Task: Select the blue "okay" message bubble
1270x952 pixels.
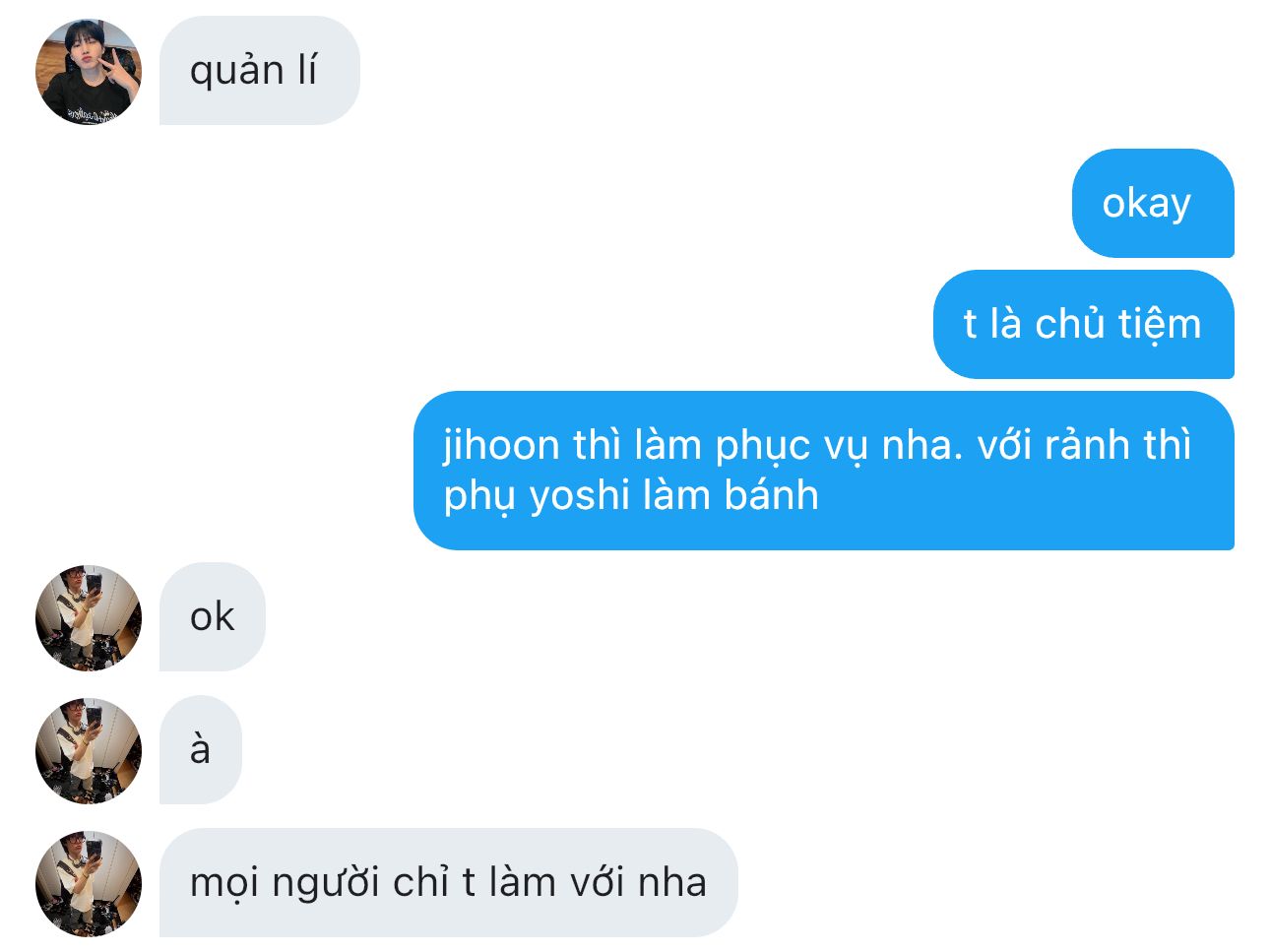Action: [x=1153, y=204]
